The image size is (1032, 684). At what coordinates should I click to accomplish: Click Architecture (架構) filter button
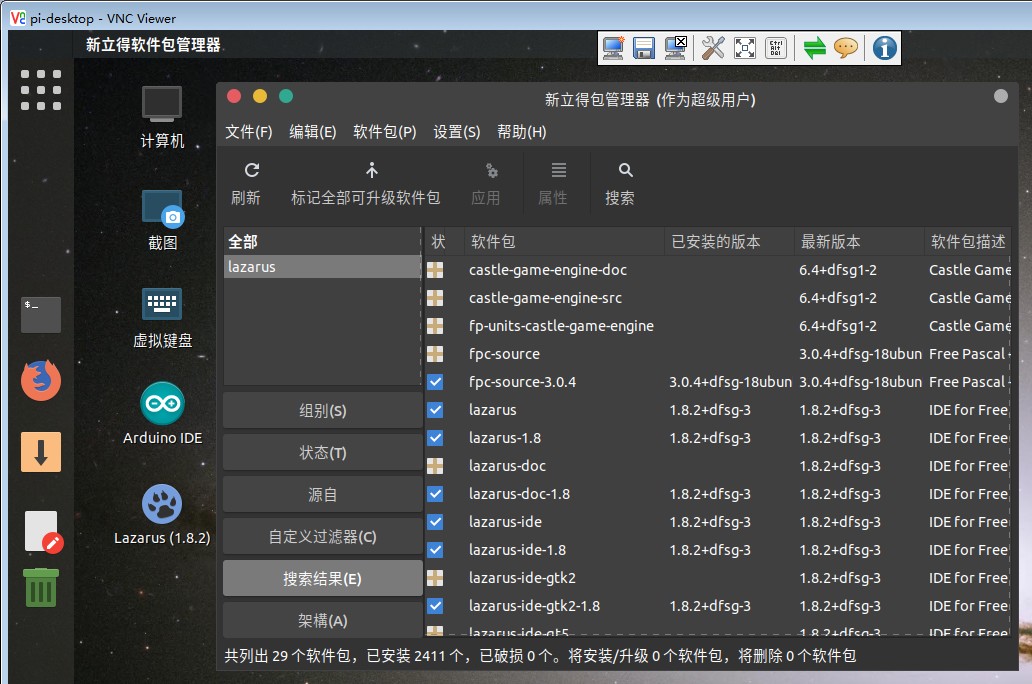[322, 620]
